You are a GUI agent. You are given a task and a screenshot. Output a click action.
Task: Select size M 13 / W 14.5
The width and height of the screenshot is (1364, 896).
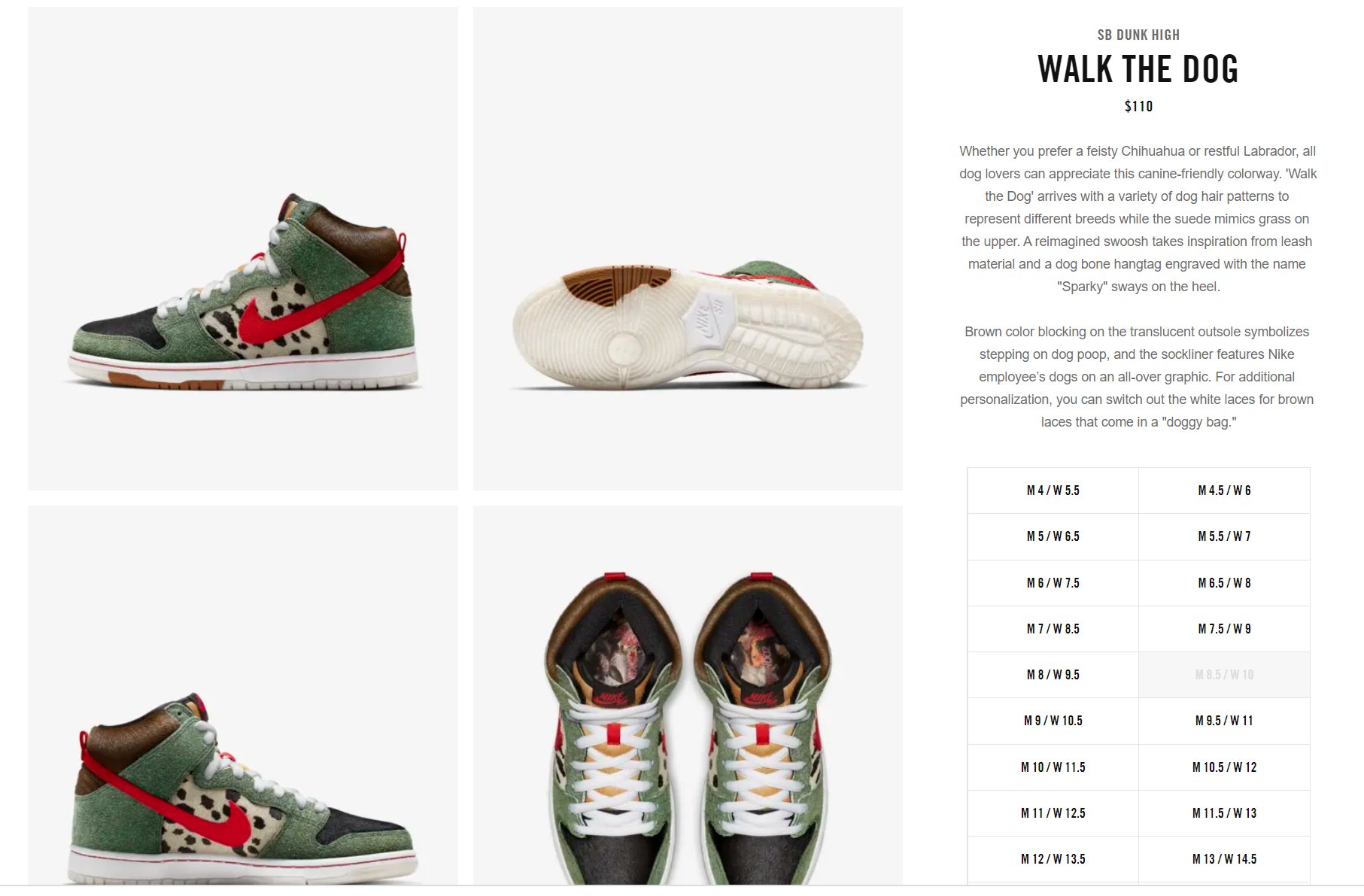click(1224, 859)
